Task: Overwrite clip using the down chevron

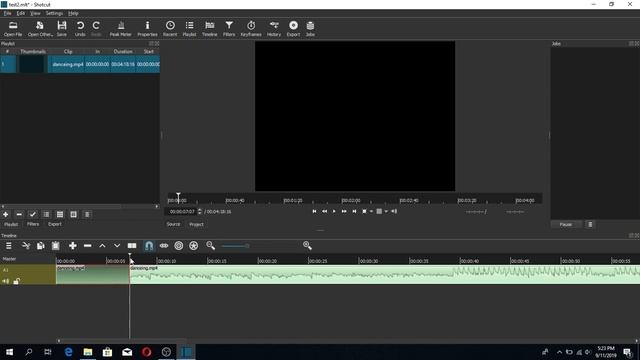Action: click(x=117, y=246)
